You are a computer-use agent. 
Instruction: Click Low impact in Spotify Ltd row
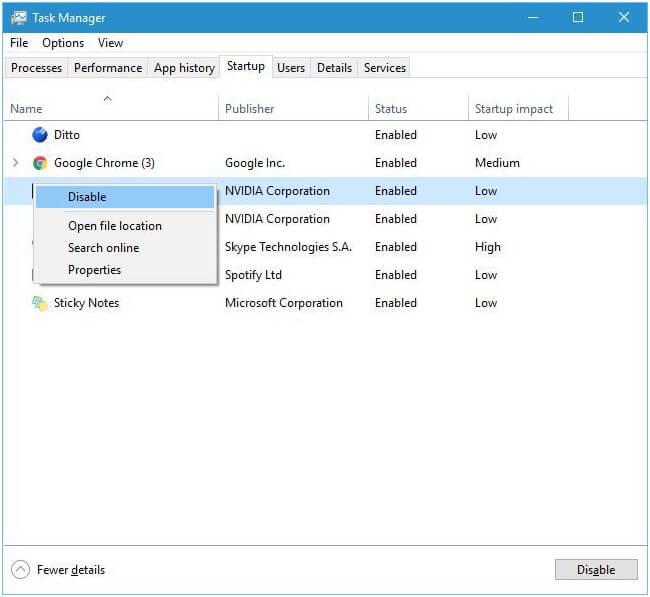click(x=486, y=275)
